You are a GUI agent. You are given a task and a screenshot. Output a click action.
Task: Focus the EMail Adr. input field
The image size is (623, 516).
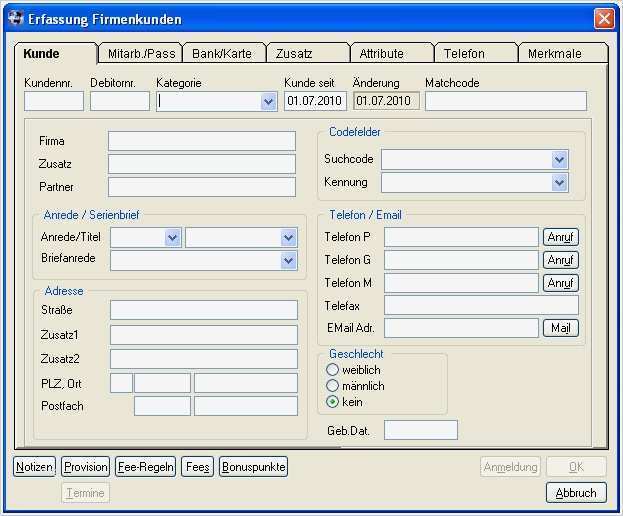461,328
